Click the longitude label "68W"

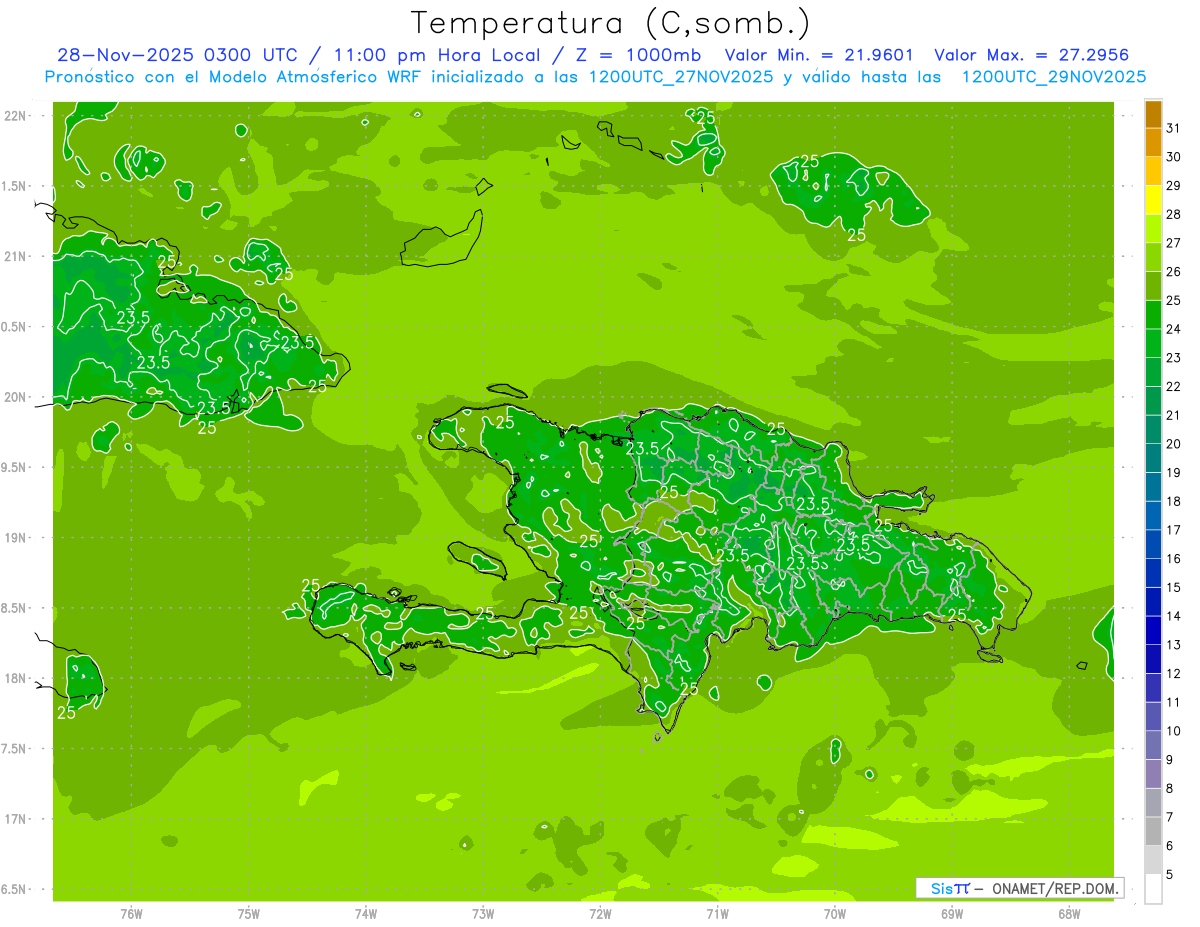(1068, 914)
